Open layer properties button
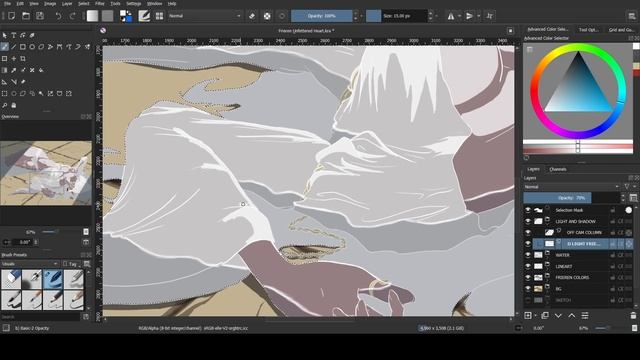This screenshot has height=360, width=640. coord(585,316)
